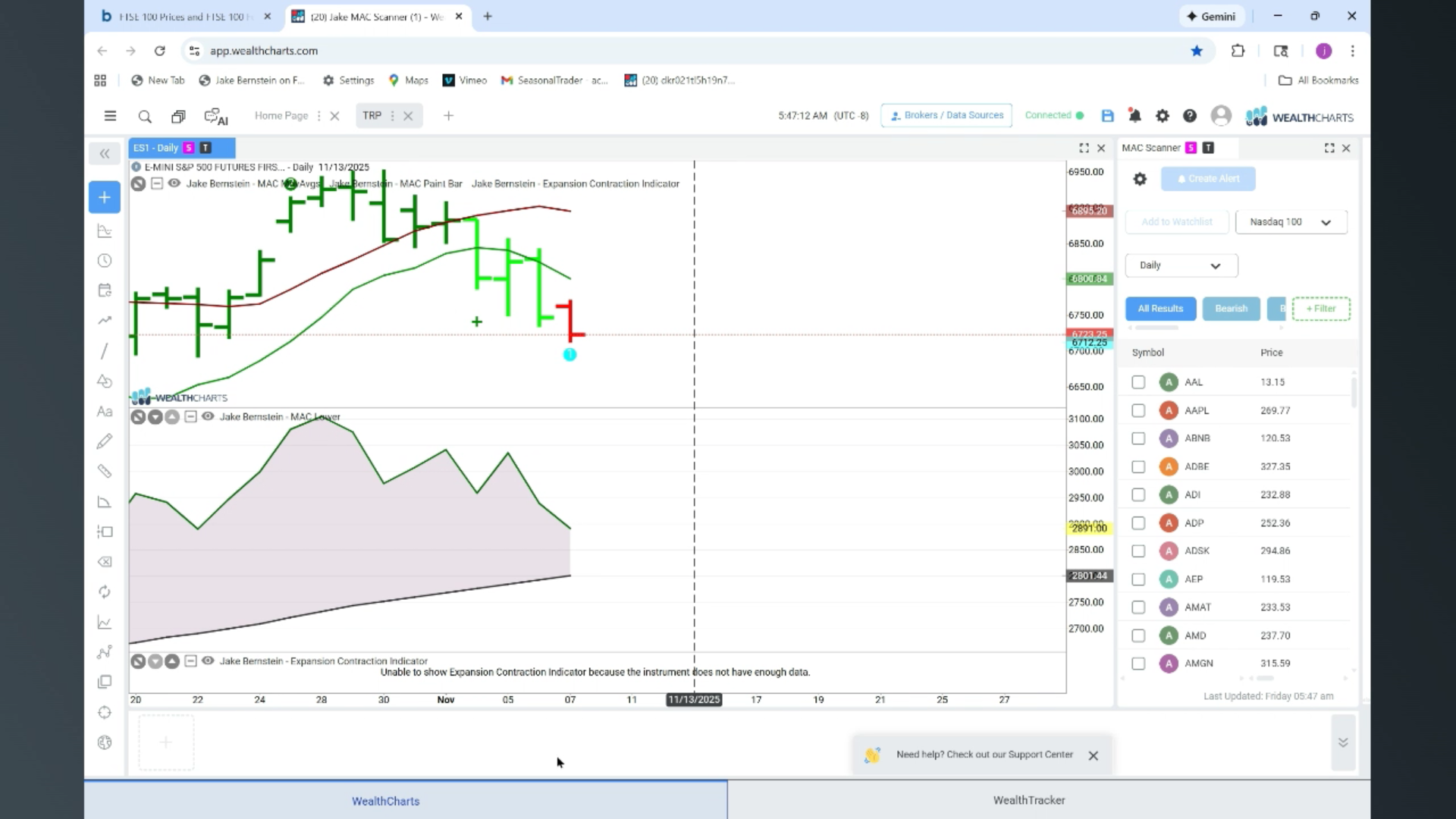Click the Bearish filter button
The height and width of the screenshot is (819, 1456).
pyautogui.click(x=1231, y=309)
